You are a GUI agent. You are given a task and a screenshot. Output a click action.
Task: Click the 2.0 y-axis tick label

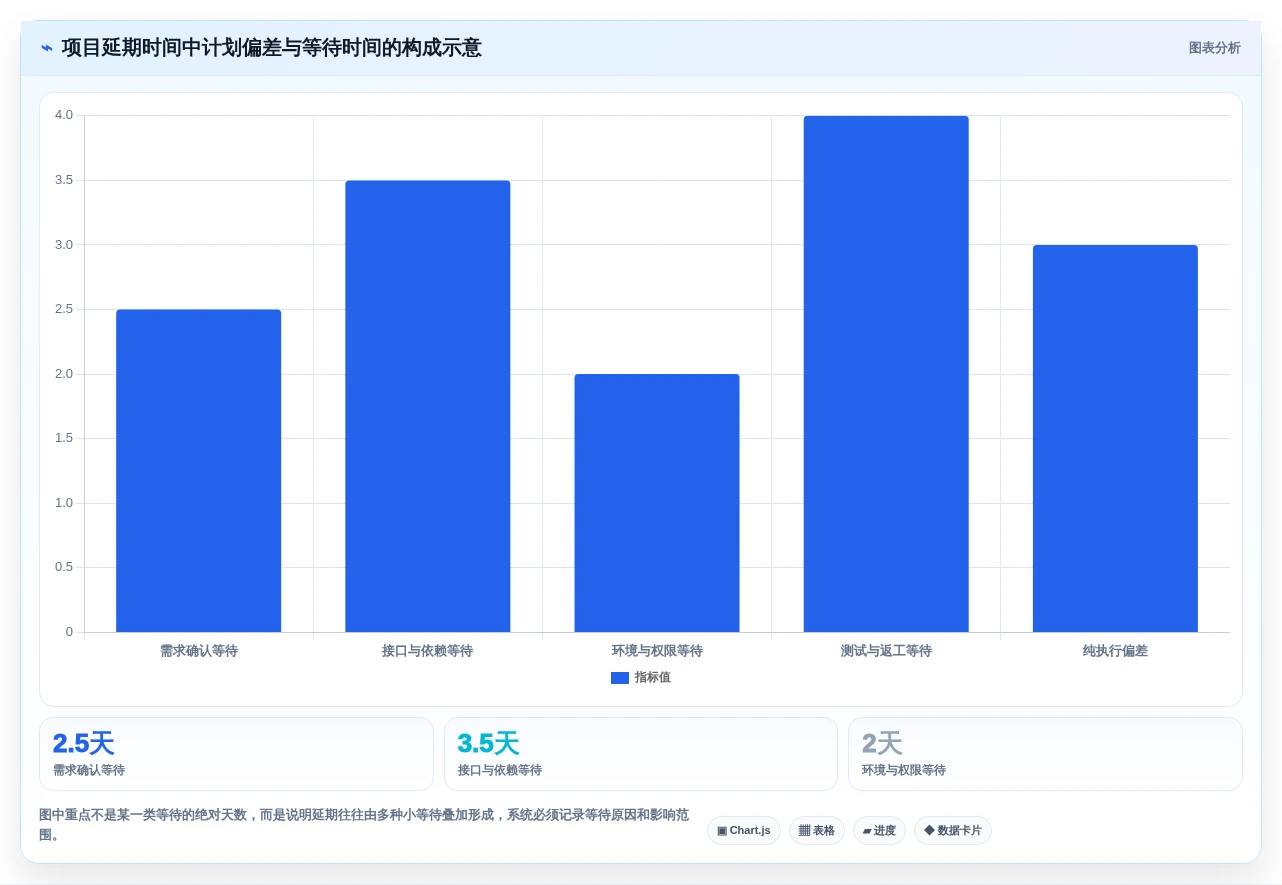(x=64, y=374)
